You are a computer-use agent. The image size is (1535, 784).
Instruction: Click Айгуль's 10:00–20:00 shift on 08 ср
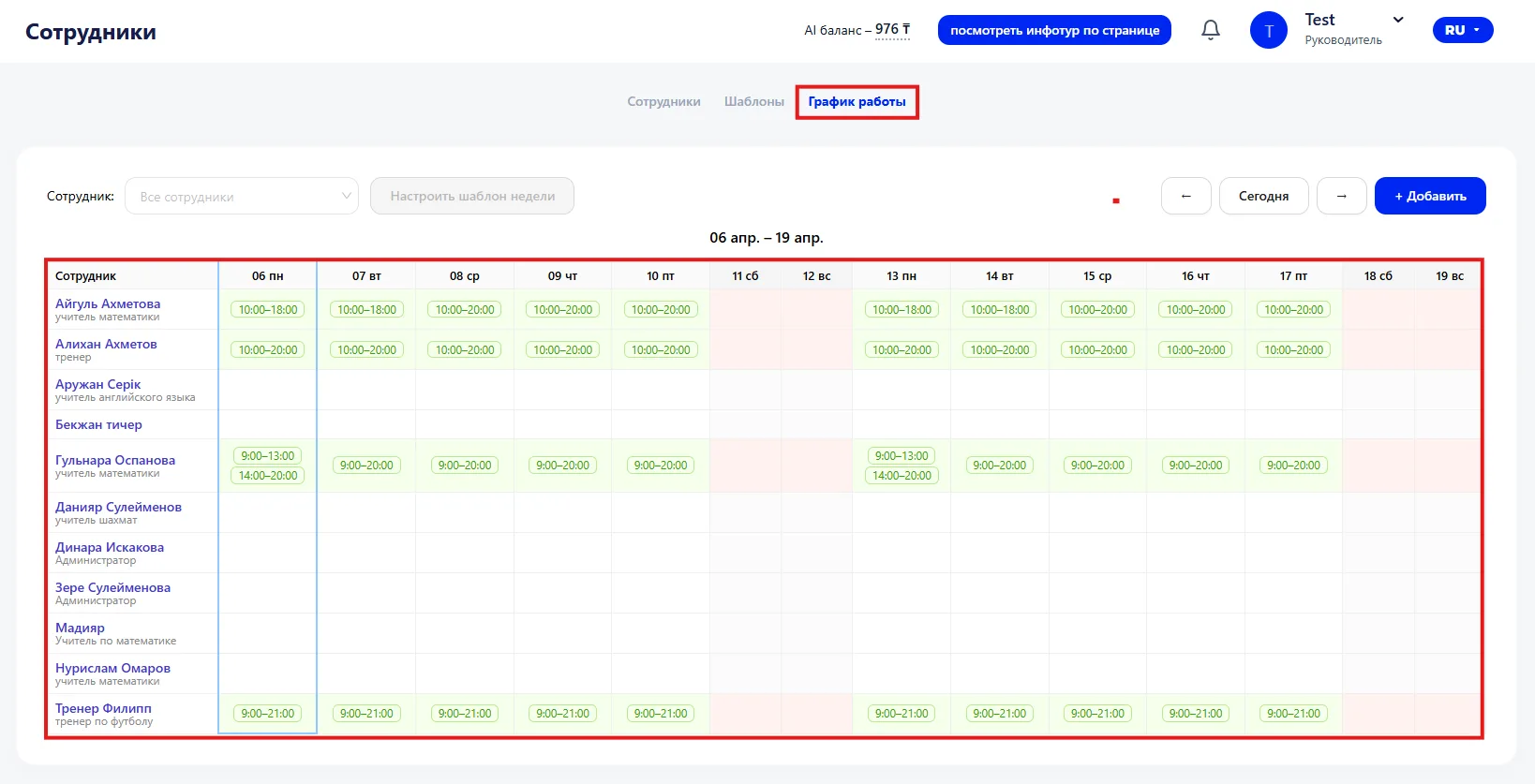pos(465,309)
